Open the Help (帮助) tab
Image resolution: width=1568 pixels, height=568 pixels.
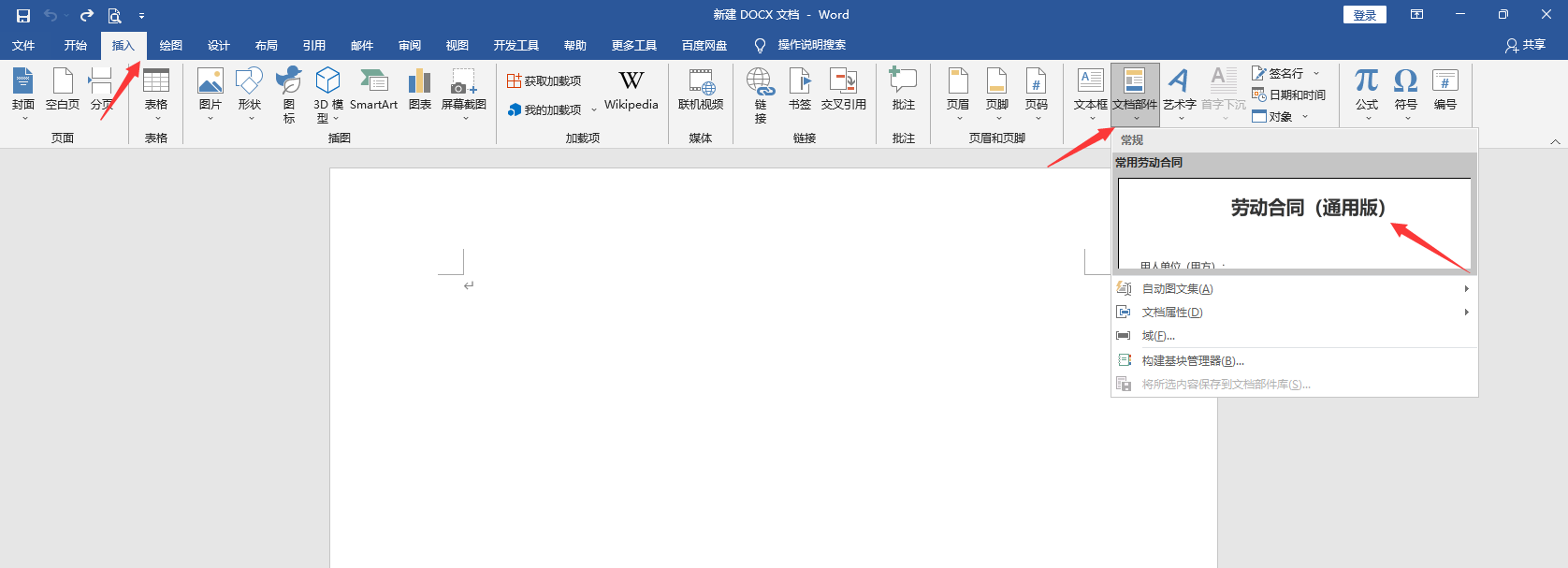[575, 45]
